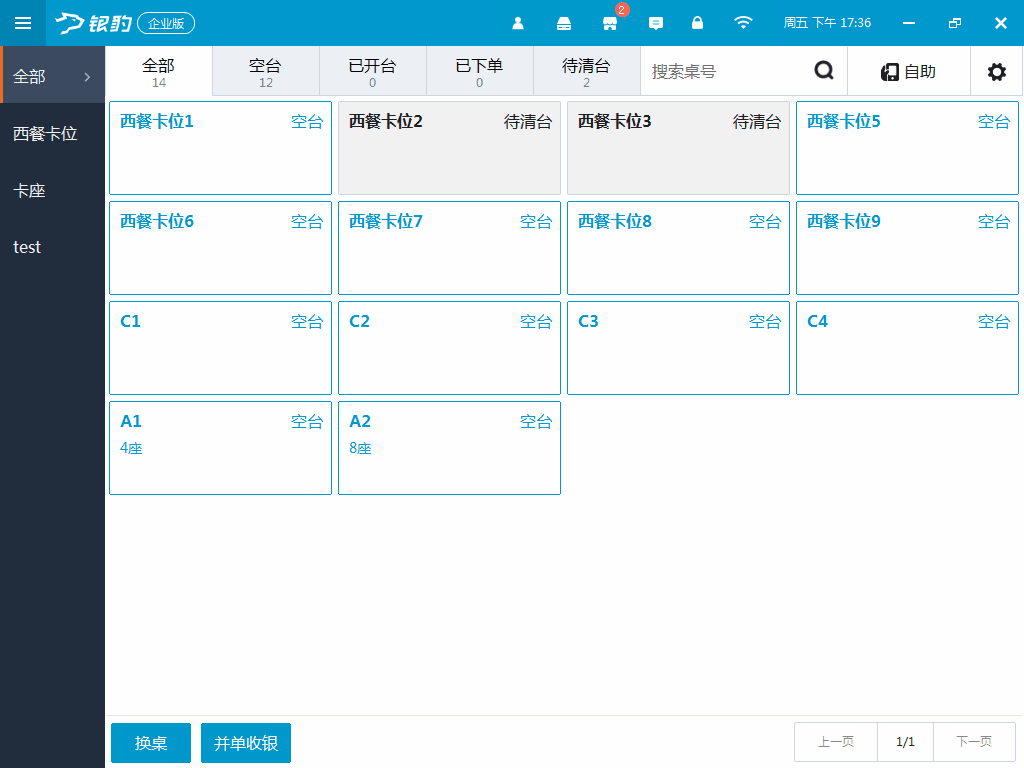Screen dimensions: 1024x768
Task: Open the store notifications icon with badge
Action: 610,24
